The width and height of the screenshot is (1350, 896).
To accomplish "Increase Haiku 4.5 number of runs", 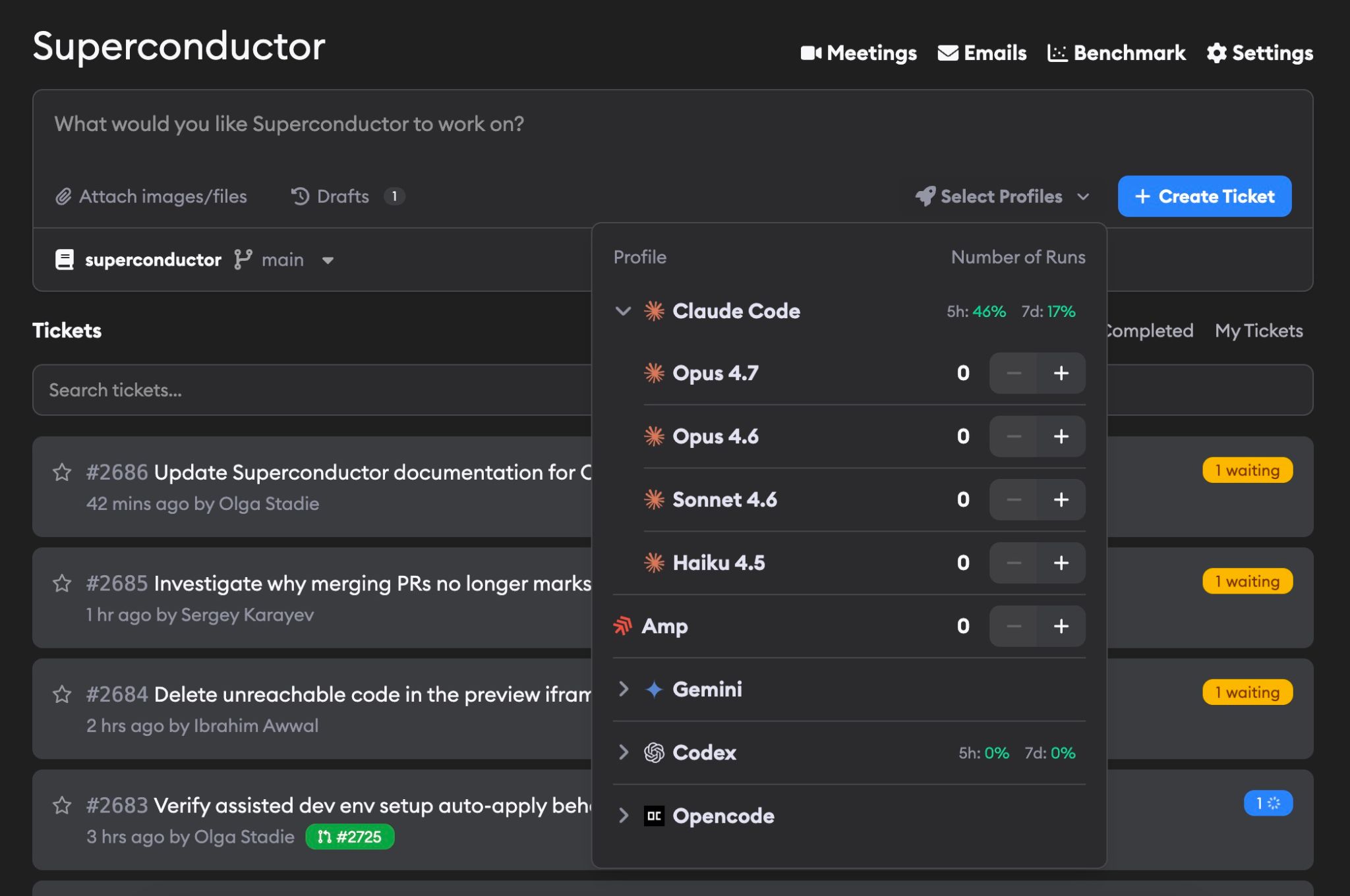I will (1061, 563).
